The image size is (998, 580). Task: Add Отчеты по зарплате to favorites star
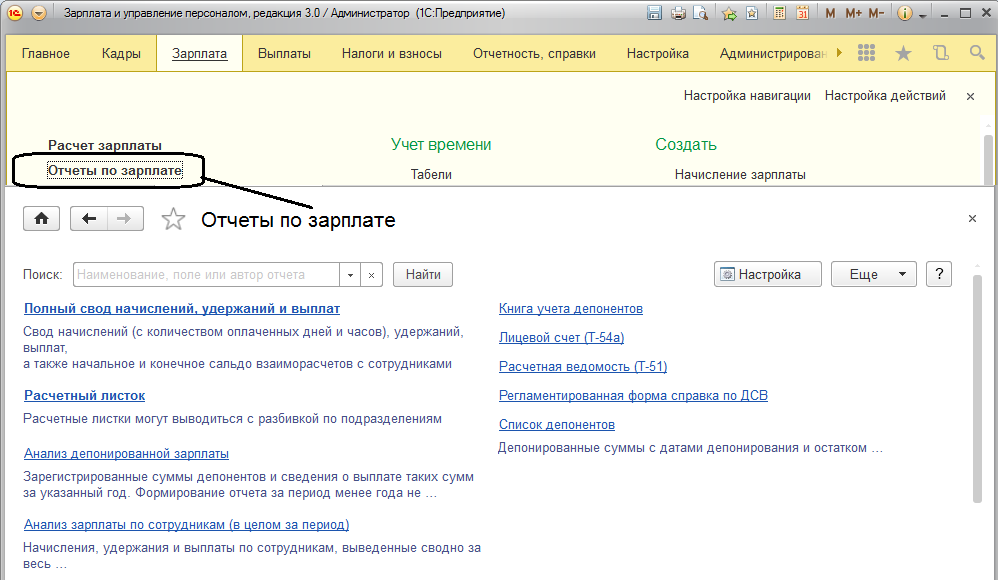(173, 219)
